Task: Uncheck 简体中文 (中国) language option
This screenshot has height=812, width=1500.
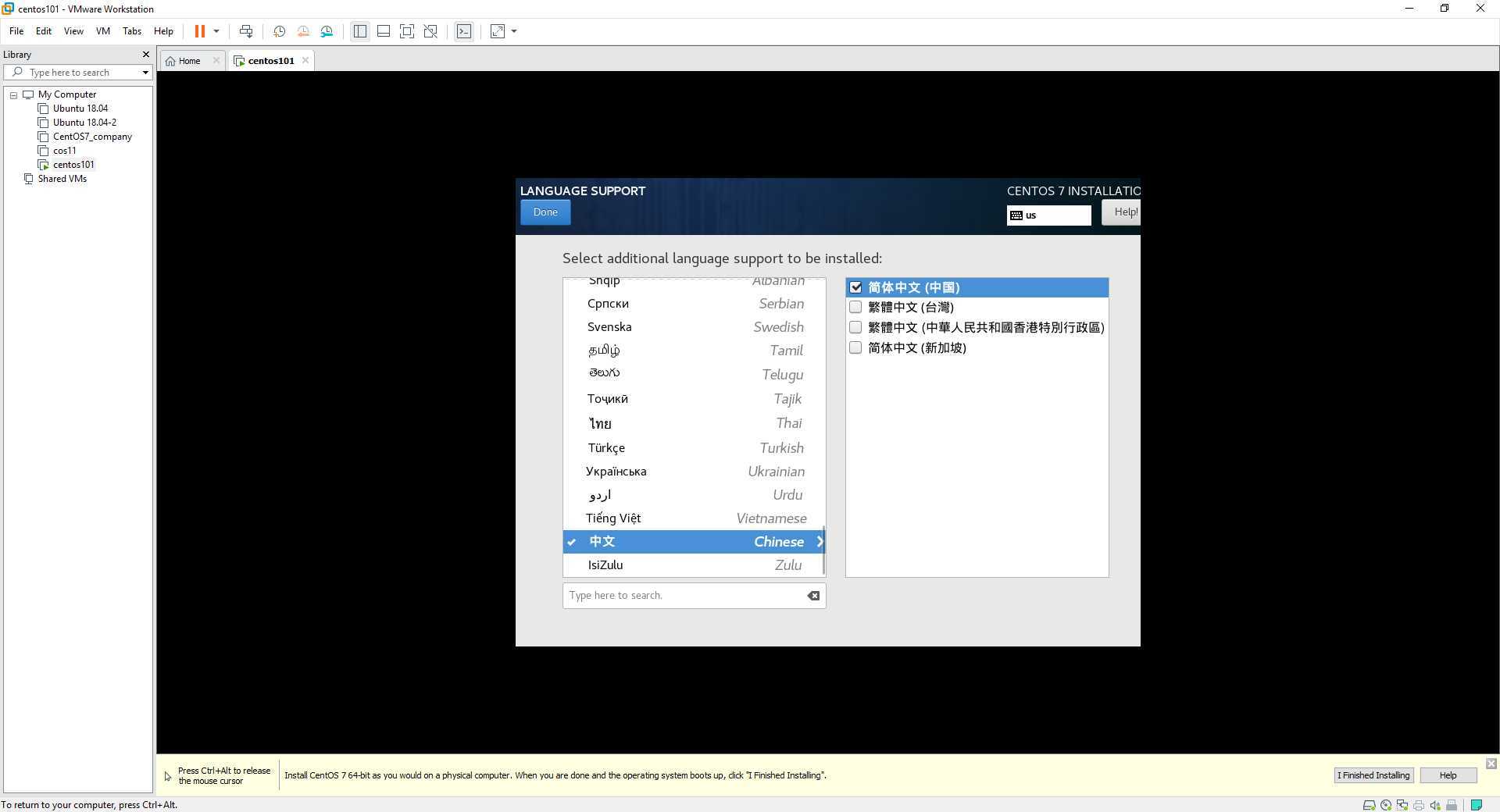Action: (x=855, y=287)
